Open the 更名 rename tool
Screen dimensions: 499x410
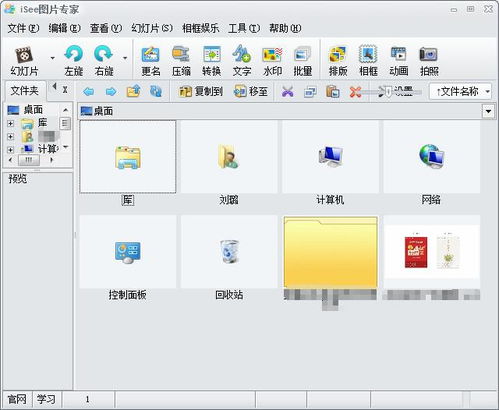pos(151,61)
